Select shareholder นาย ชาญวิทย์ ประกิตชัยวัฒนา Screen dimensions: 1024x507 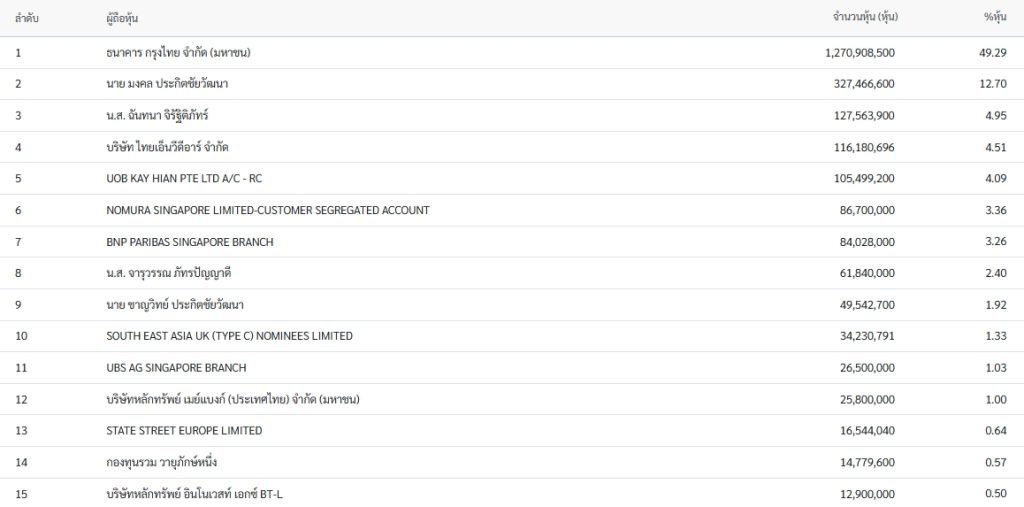tap(175, 305)
